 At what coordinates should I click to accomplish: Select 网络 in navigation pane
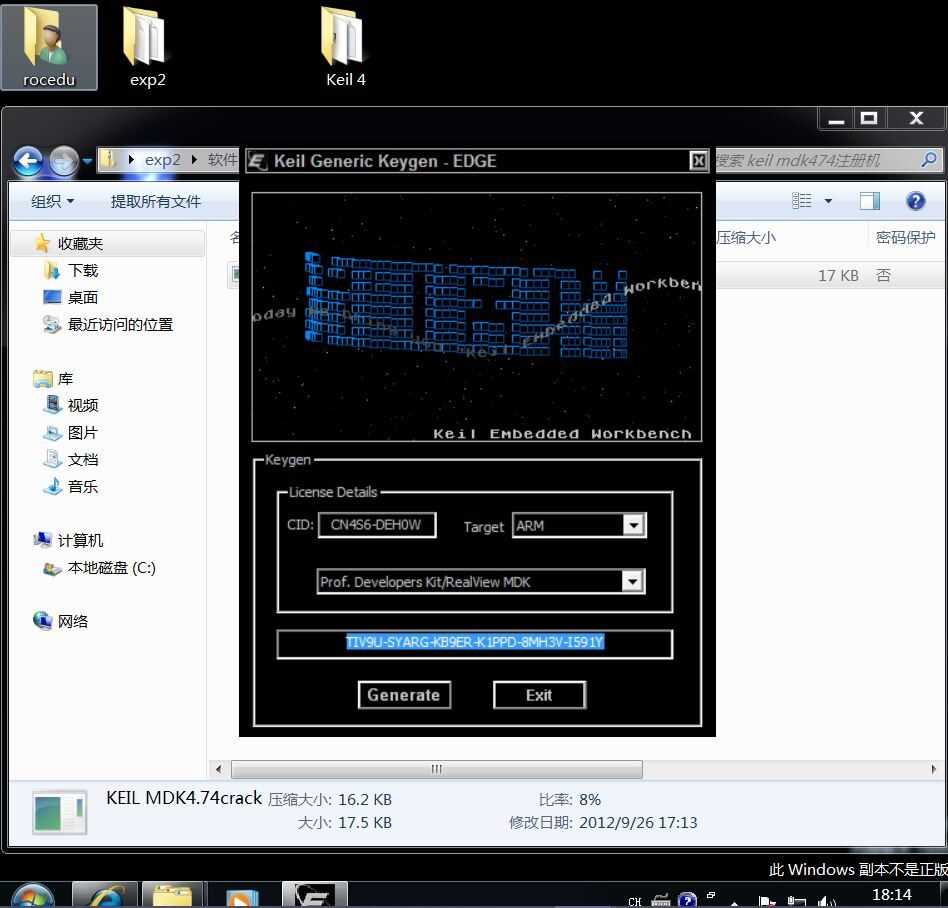(x=73, y=621)
